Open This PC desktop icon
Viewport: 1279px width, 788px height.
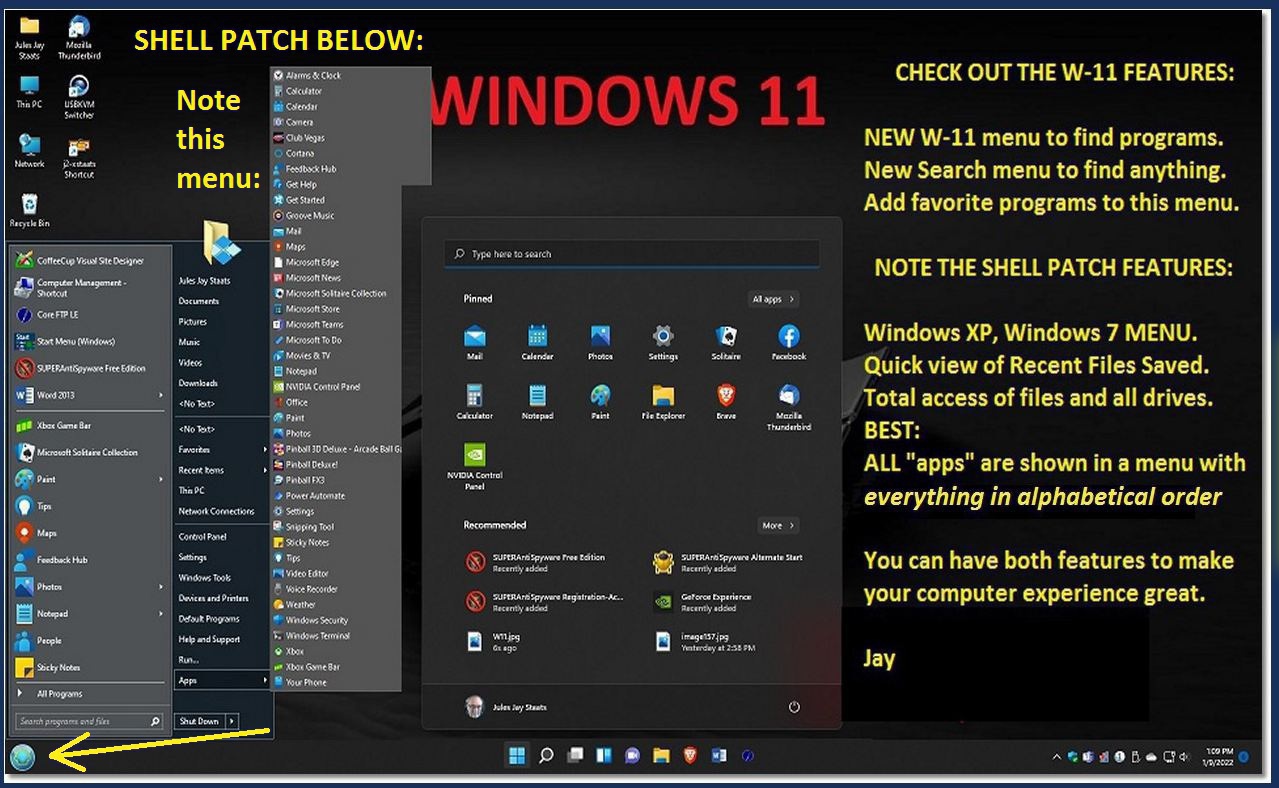coord(29,92)
